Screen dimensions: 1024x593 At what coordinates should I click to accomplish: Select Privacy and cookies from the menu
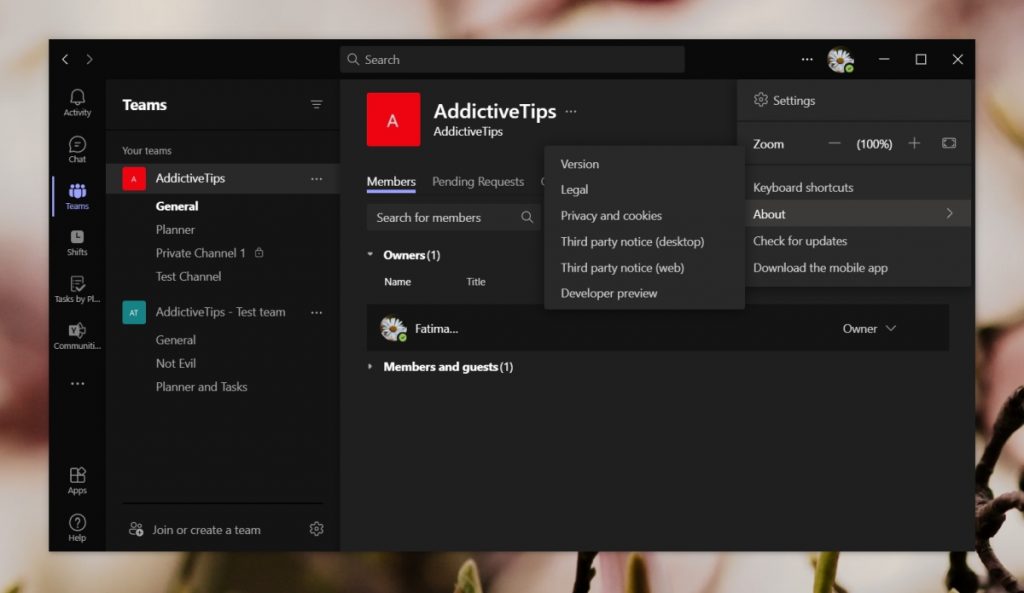click(610, 215)
